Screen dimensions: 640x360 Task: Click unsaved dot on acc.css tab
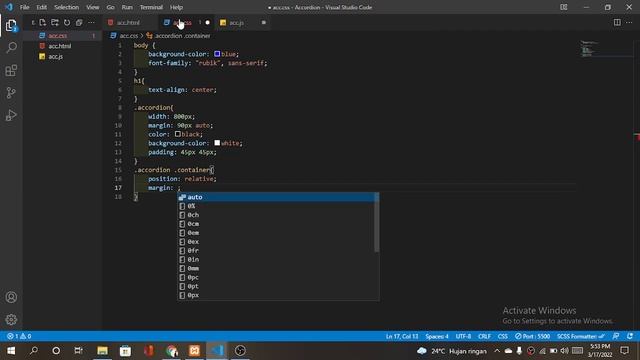click(x=207, y=22)
